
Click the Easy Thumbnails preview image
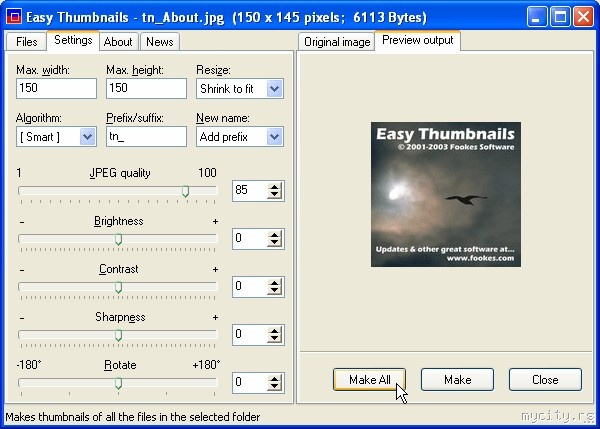point(446,194)
